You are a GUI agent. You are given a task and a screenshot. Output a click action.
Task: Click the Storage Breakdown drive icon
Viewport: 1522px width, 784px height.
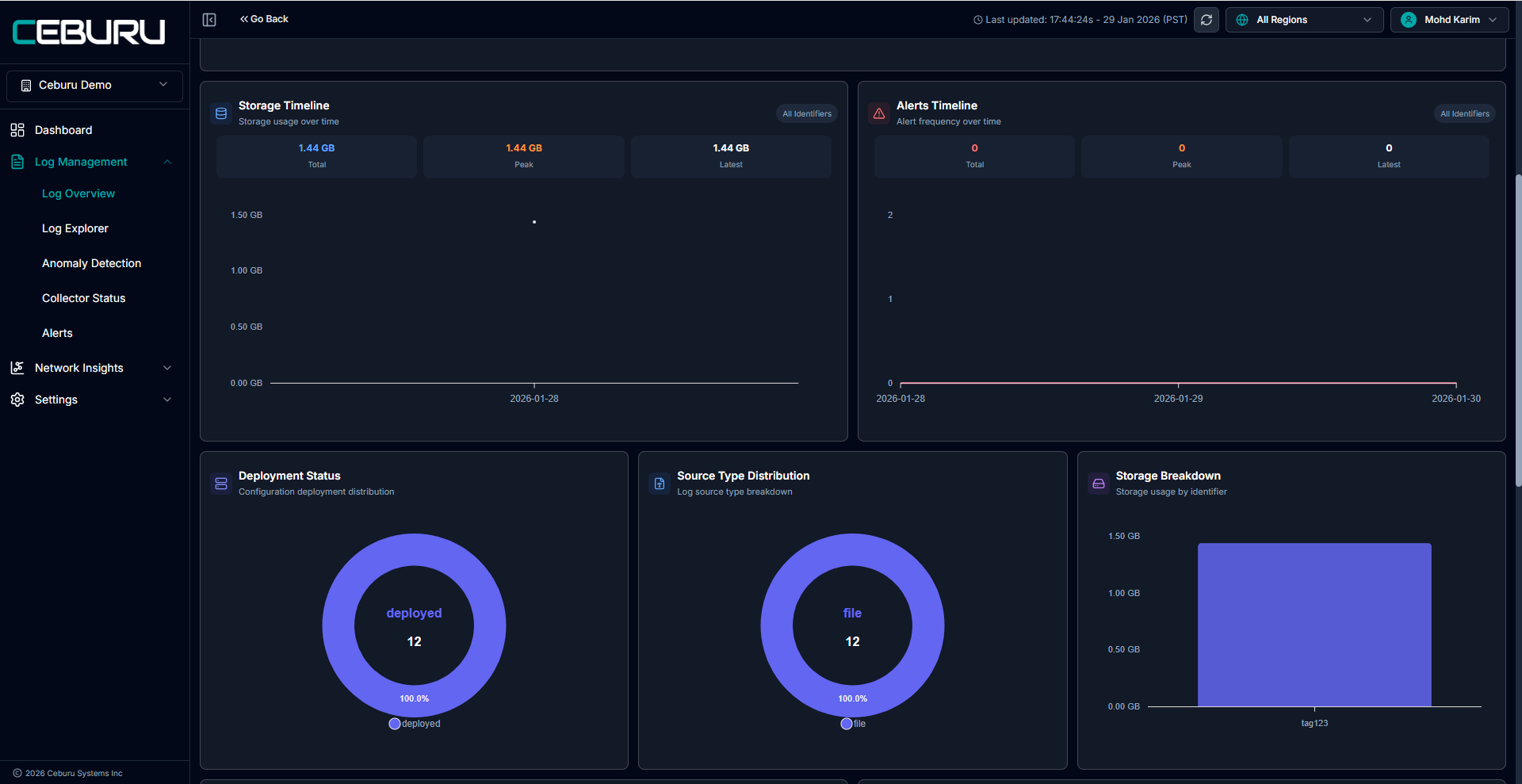coord(1099,484)
